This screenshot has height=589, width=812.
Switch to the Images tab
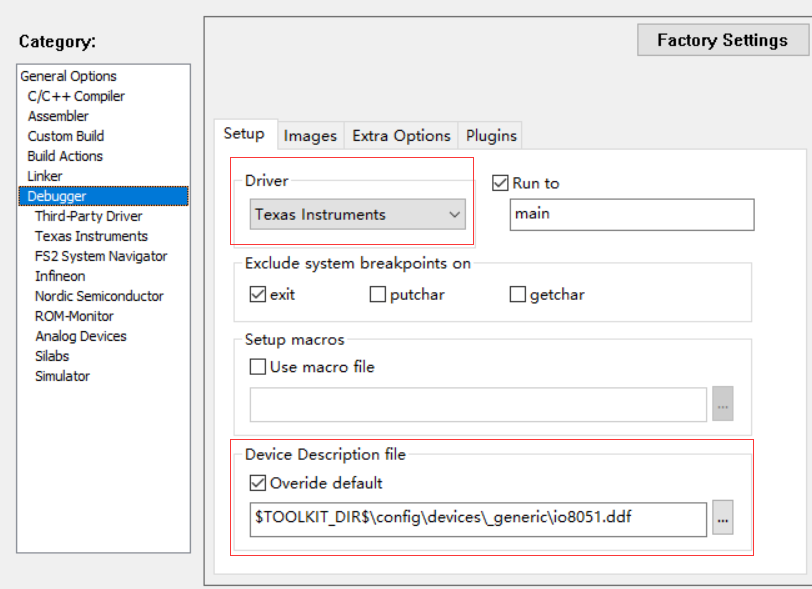click(310, 136)
